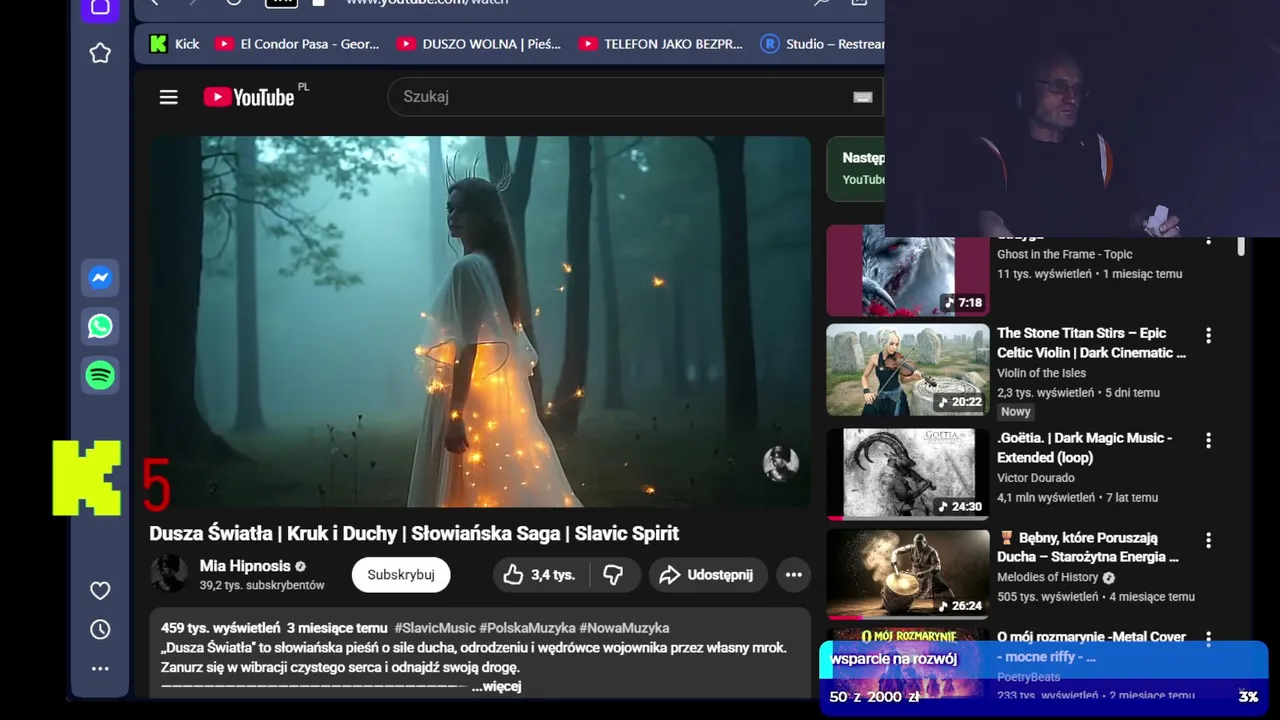
Task: Click the channel watermark in the player
Action: point(781,464)
